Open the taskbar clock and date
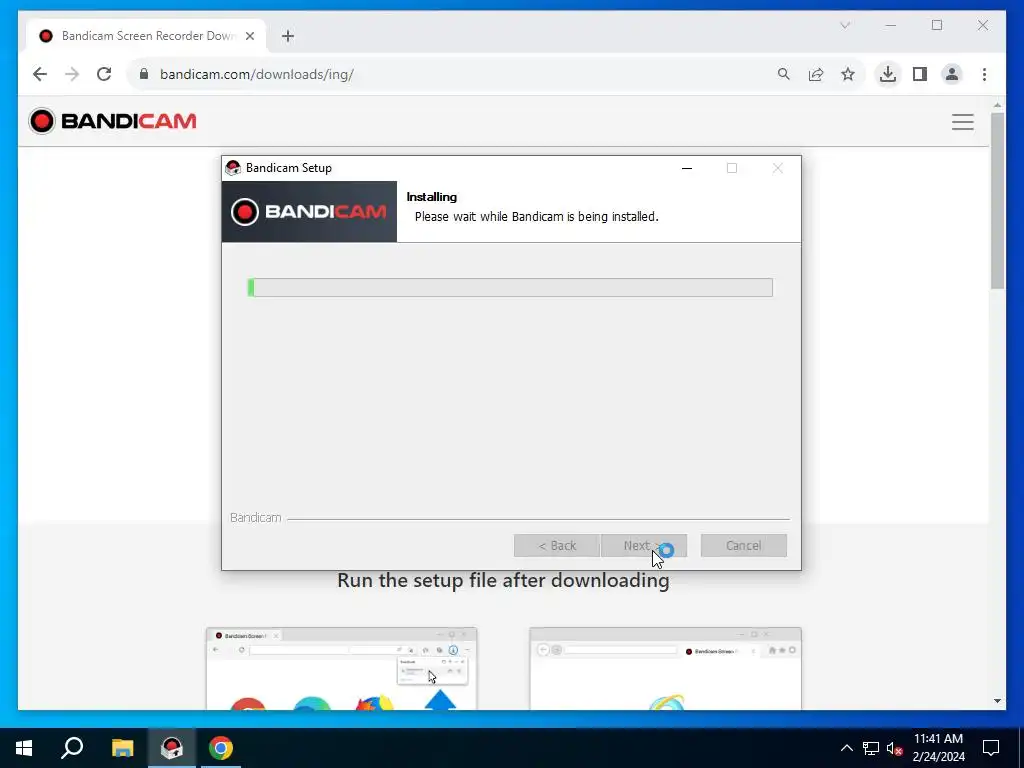 (938, 748)
